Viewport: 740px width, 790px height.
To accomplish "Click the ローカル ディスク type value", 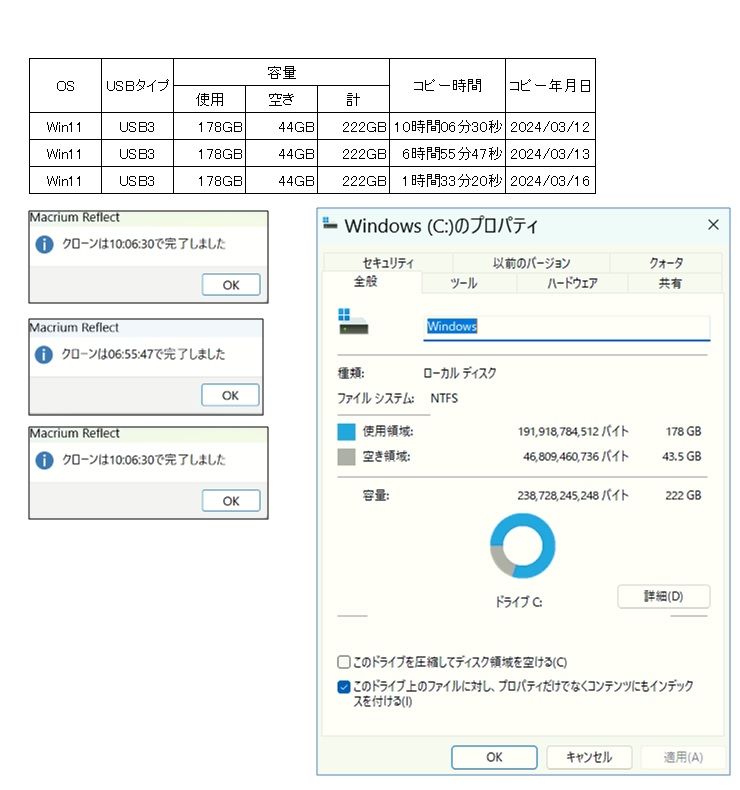I will 459,373.
